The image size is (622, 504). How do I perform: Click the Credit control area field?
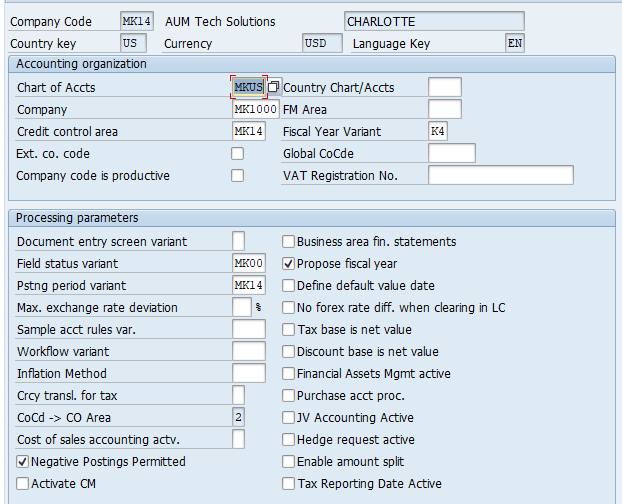click(x=248, y=131)
